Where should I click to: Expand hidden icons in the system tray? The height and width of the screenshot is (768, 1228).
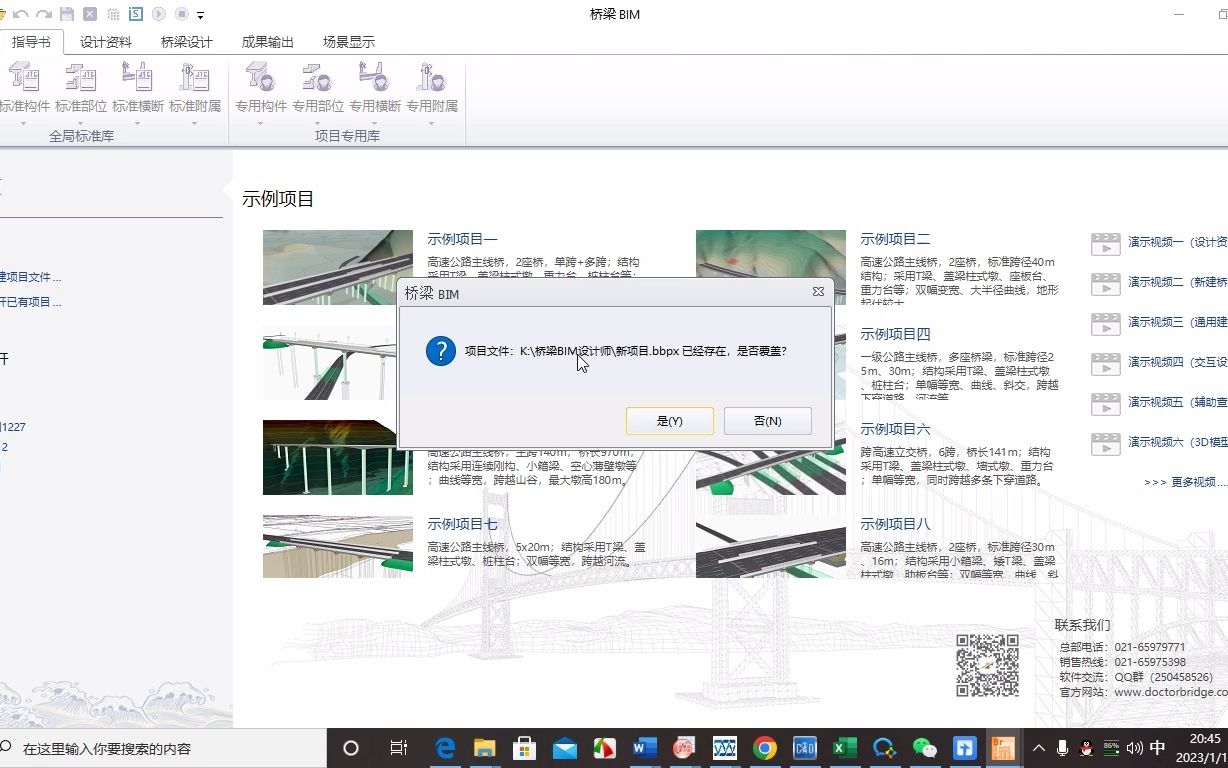1038,748
